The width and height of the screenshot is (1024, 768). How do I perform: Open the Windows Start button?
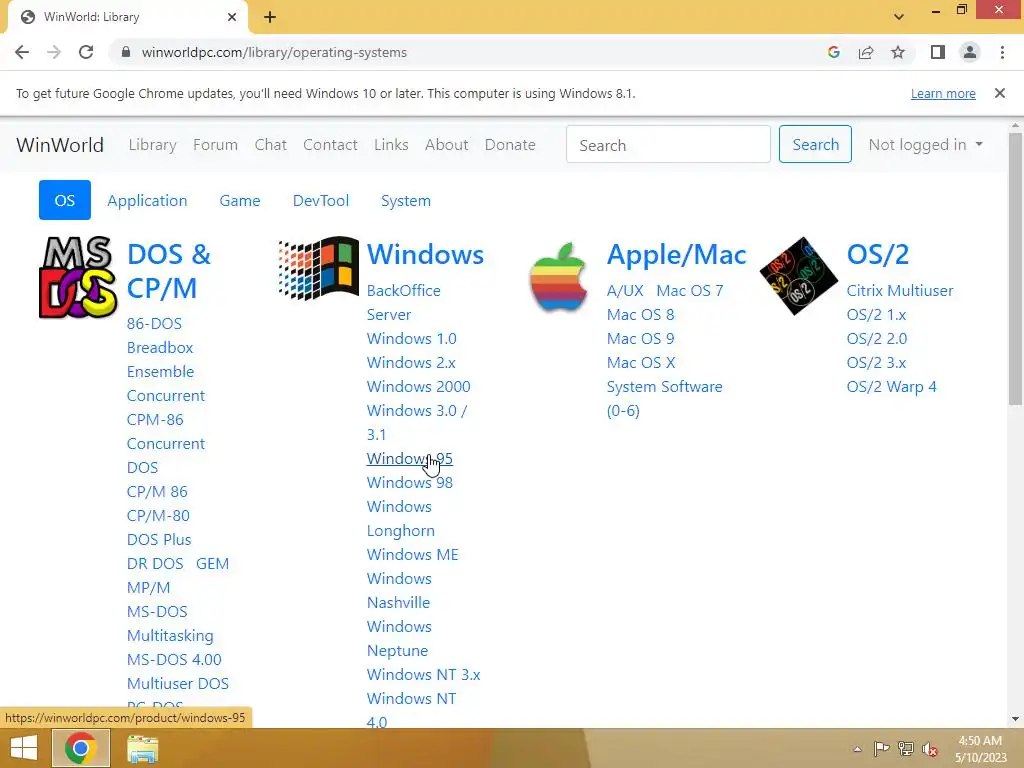[24, 748]
